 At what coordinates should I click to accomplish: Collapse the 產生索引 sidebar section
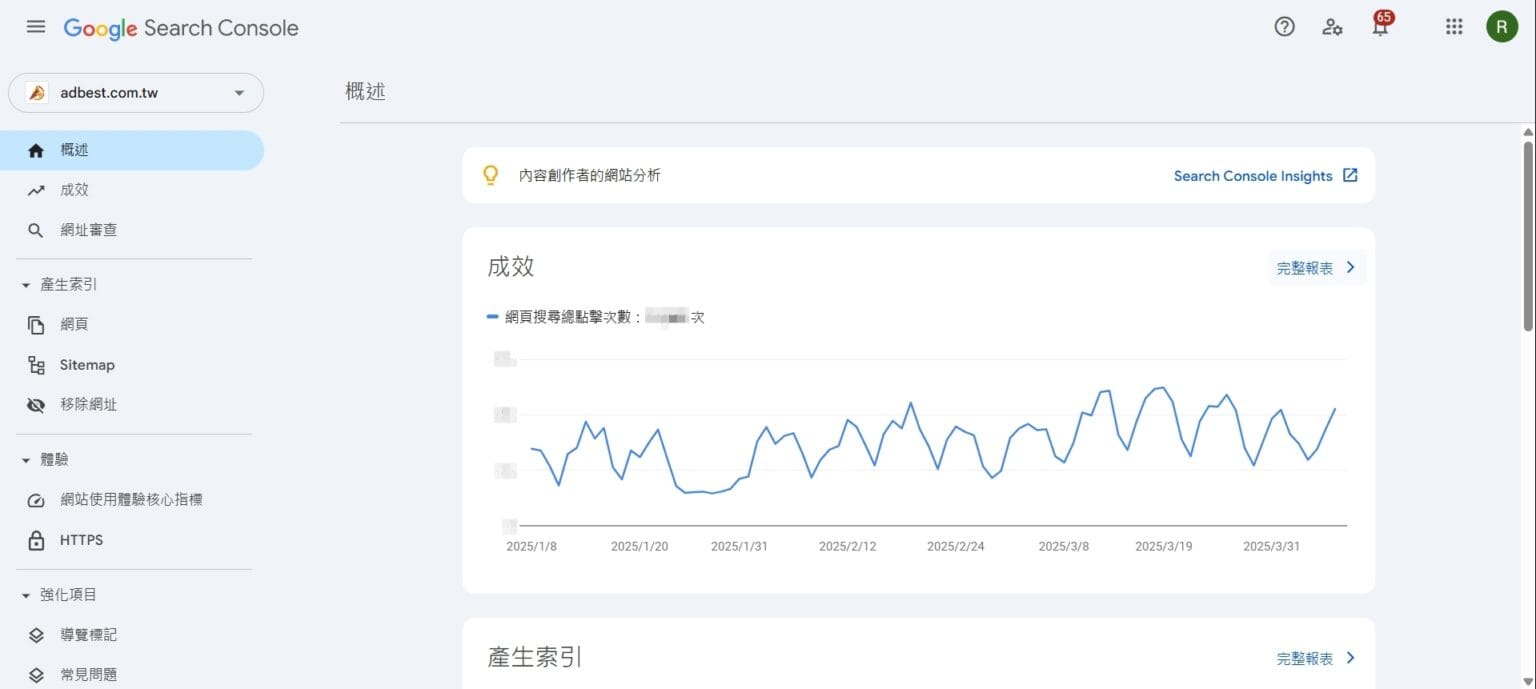click(x=26, y=285)
